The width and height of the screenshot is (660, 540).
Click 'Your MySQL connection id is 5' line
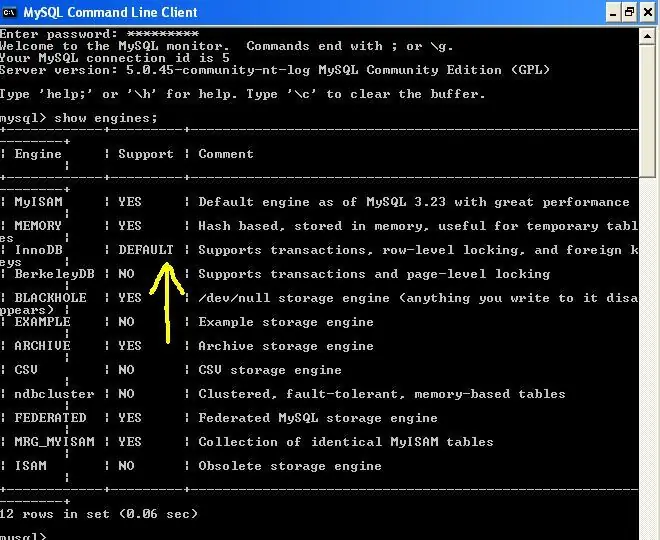[115, 58]
